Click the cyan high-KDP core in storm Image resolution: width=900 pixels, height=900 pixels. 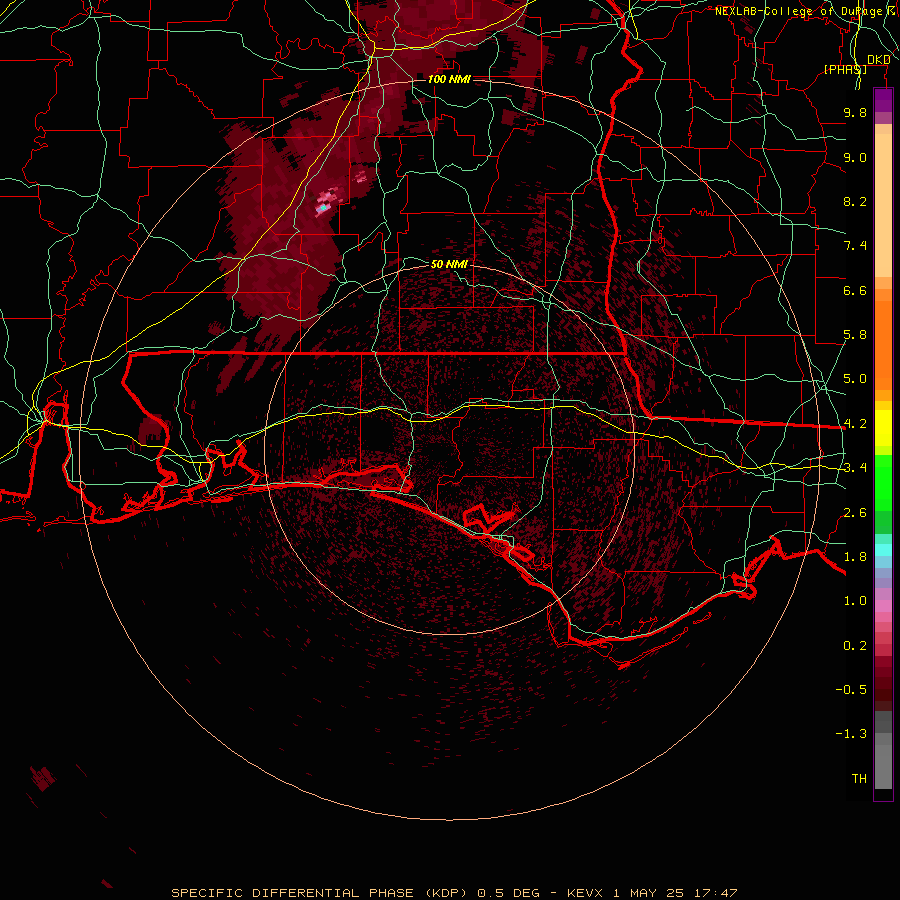(x=323, y=208)
